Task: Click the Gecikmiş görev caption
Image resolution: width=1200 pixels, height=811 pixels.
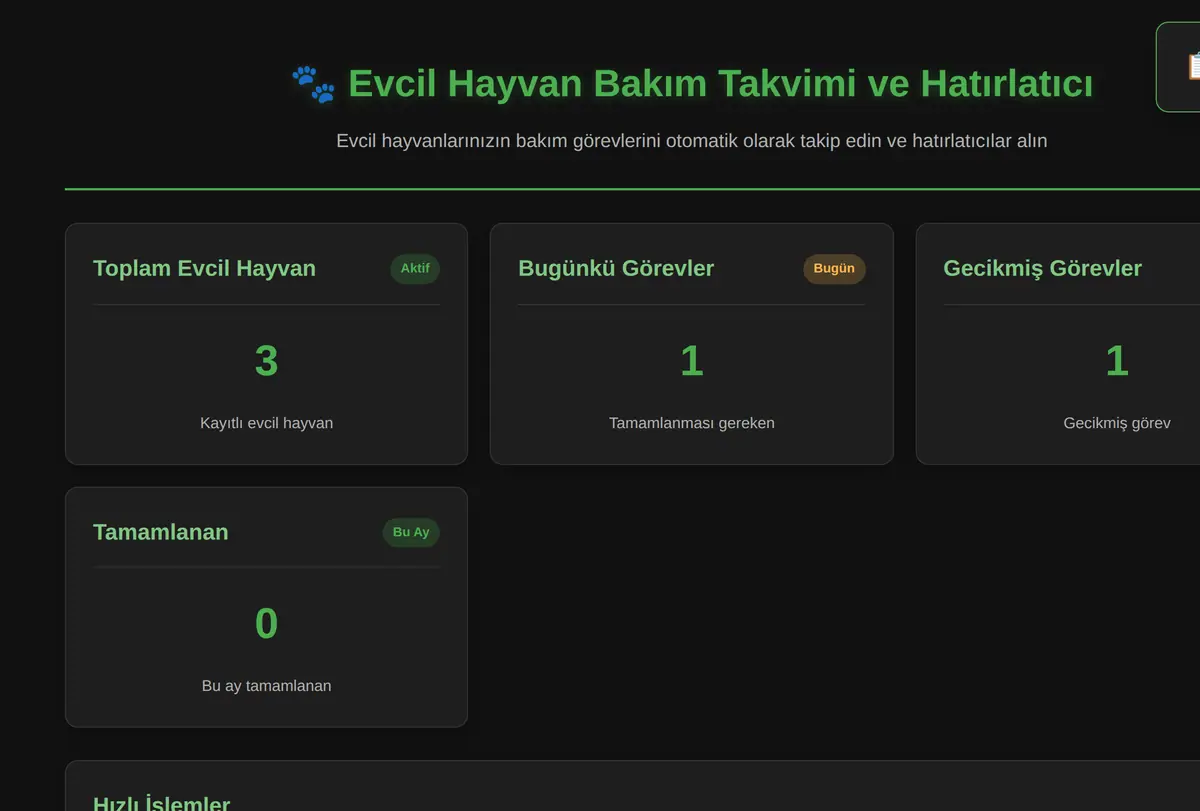Action: click(1117, 423)
